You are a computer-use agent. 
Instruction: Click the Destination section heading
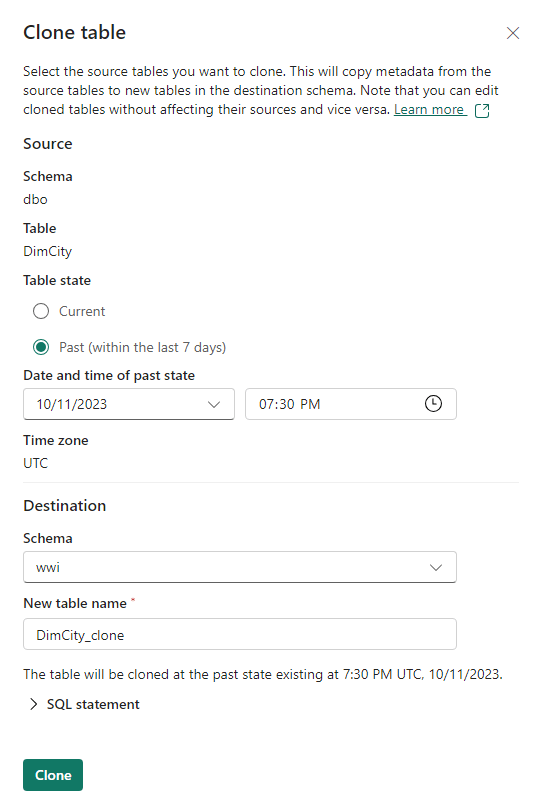pos(65,506)
